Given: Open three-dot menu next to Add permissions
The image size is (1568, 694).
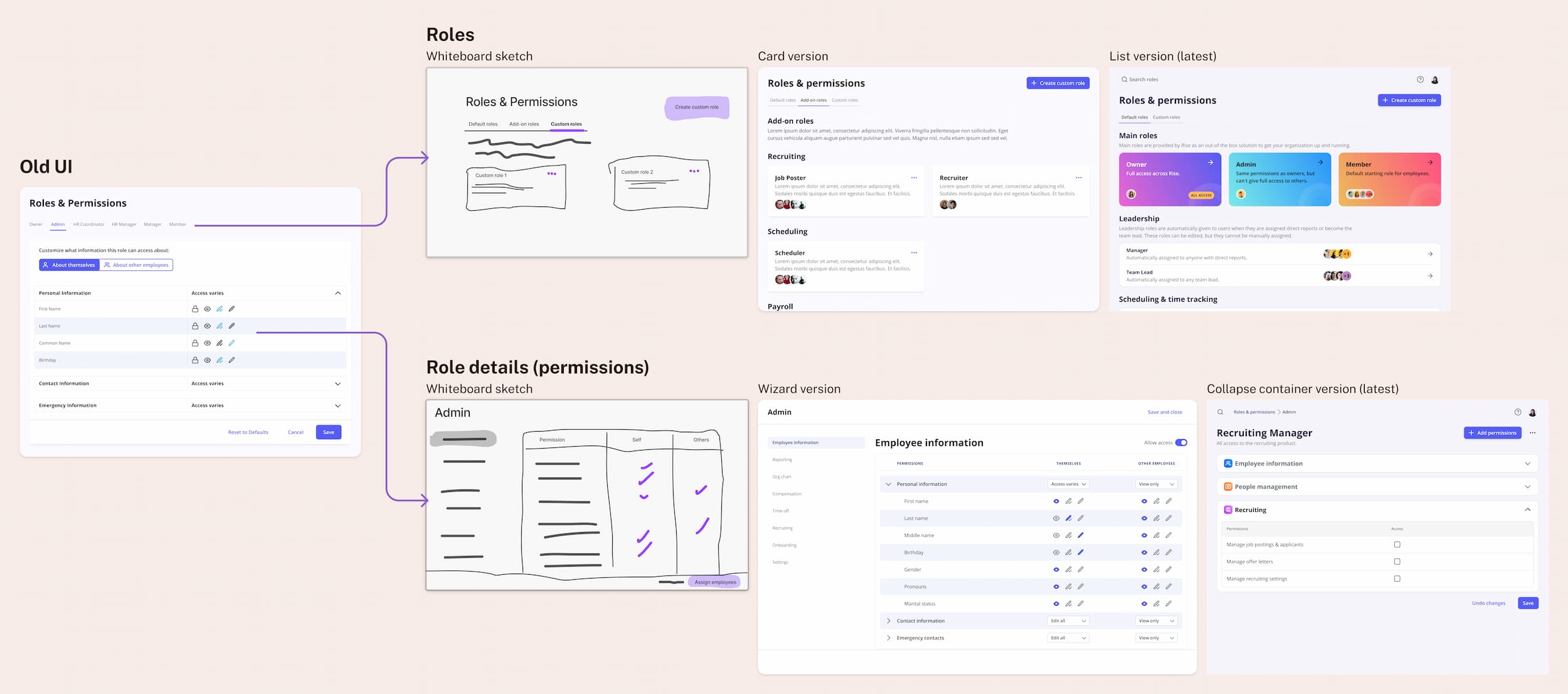Looking at the screenshot, I should tap(1532, 433).
